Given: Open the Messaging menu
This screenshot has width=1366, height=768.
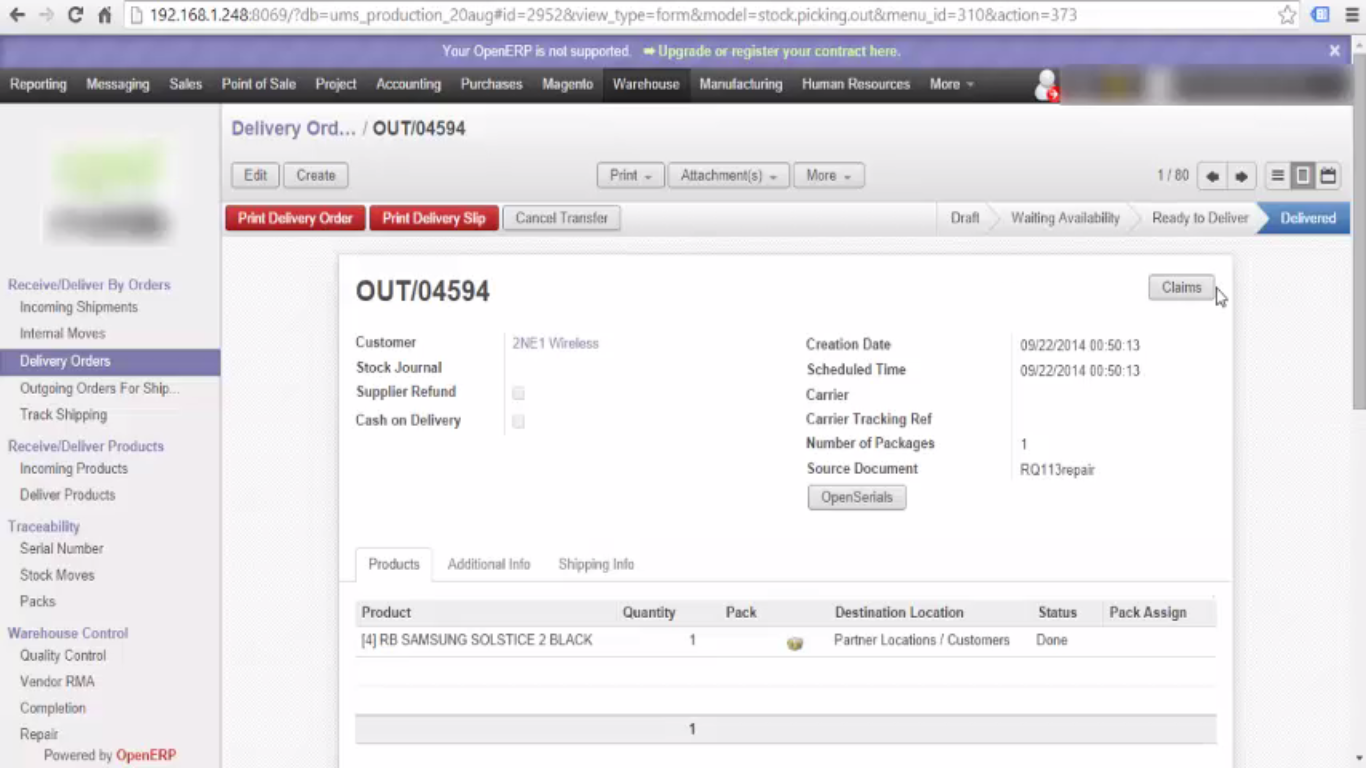Looking at the screenshot, I should point(118,84).
